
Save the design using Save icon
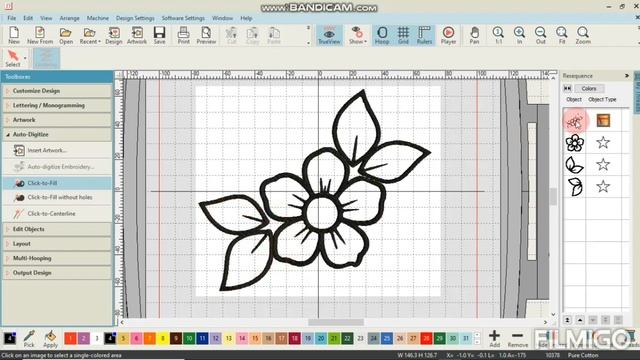(160, 35)
